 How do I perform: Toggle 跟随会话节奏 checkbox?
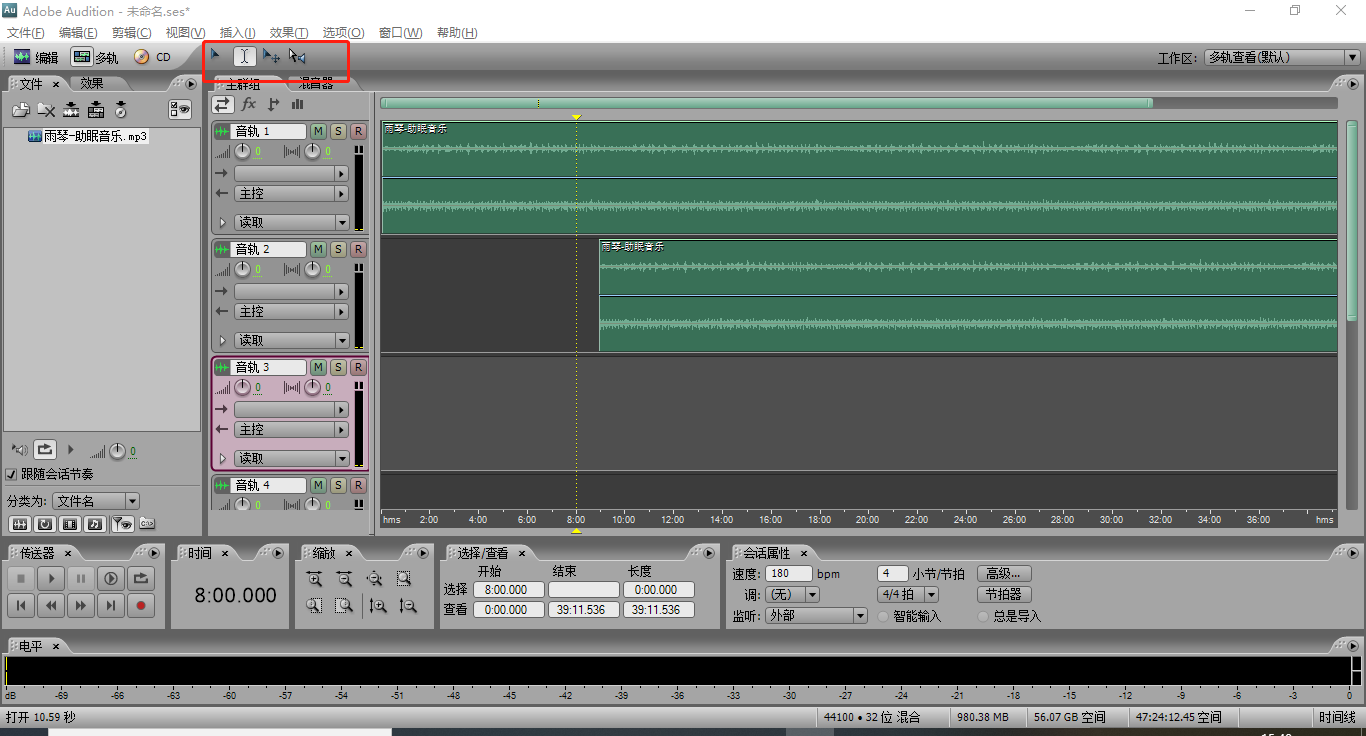tap(12, 474)
